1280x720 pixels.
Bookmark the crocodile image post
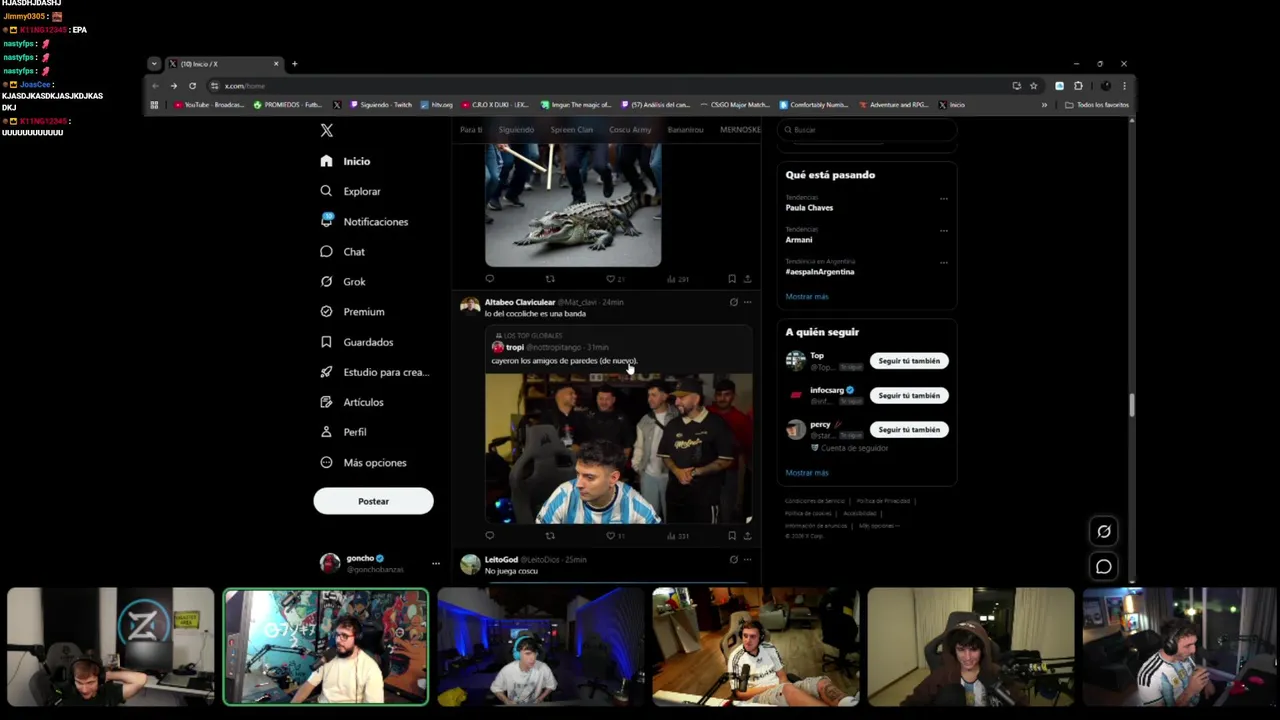pyautogui.click(x=731, y=279)
